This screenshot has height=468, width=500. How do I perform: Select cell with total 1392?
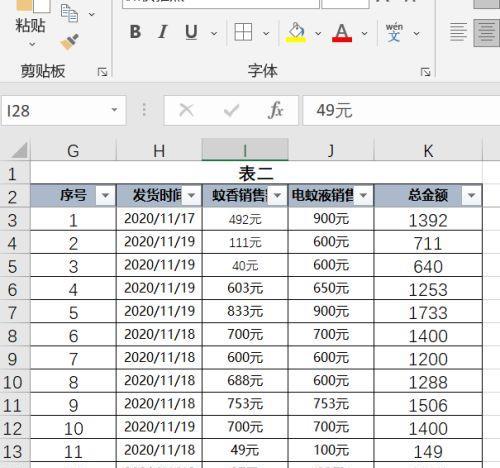[x=428, y=219]
